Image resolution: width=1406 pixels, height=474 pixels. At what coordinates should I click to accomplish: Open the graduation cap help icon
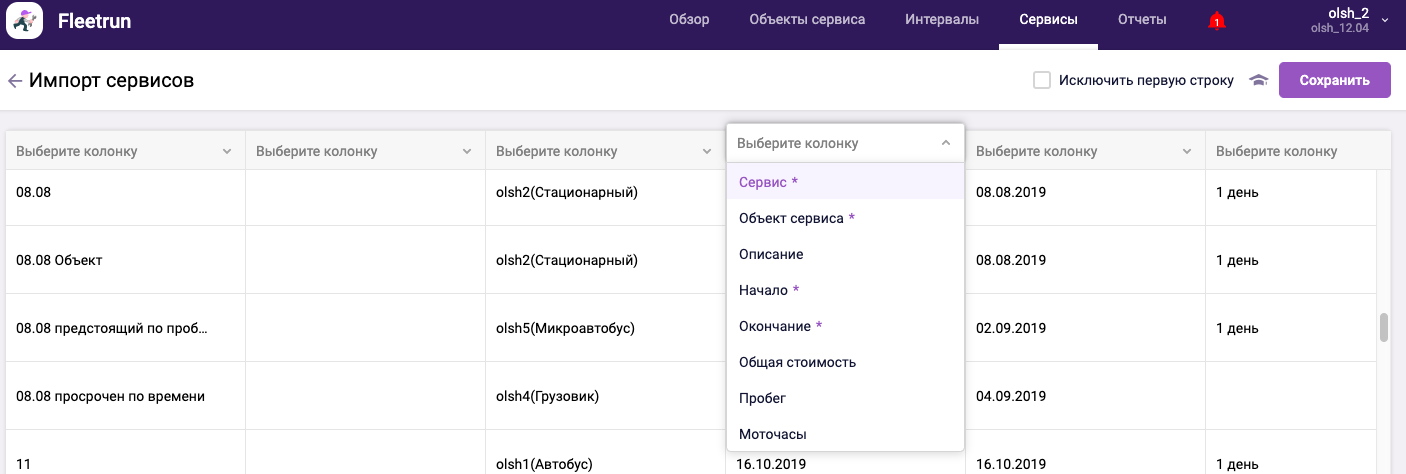click(x=1258, y=81)
